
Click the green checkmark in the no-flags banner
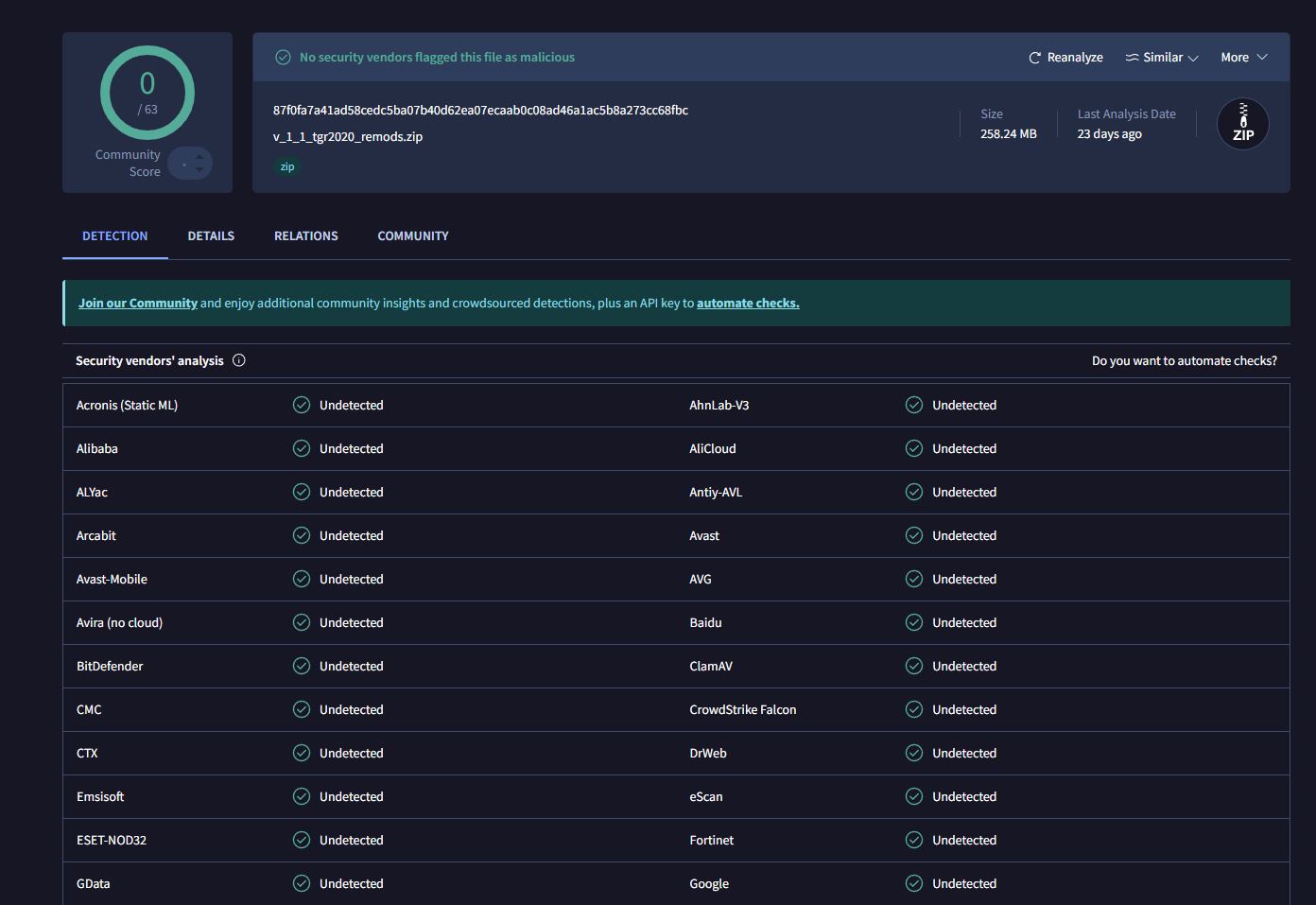pyautogui.click(x=283, y=58)
